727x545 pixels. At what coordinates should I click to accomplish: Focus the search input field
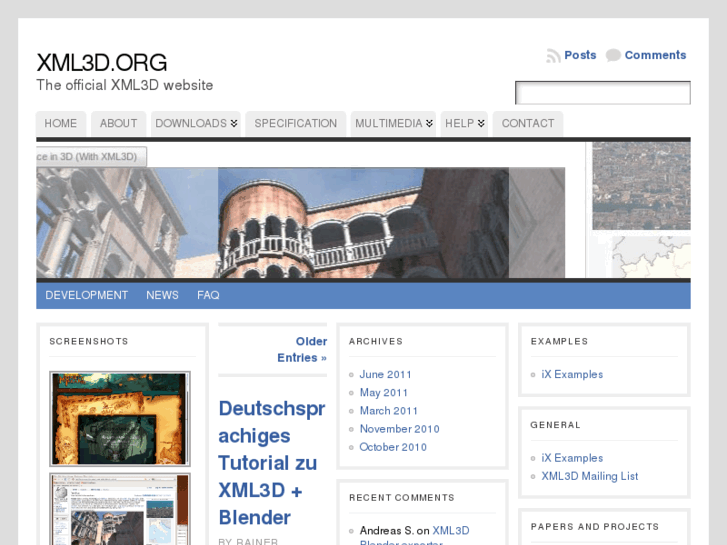(x=603, y=93)
